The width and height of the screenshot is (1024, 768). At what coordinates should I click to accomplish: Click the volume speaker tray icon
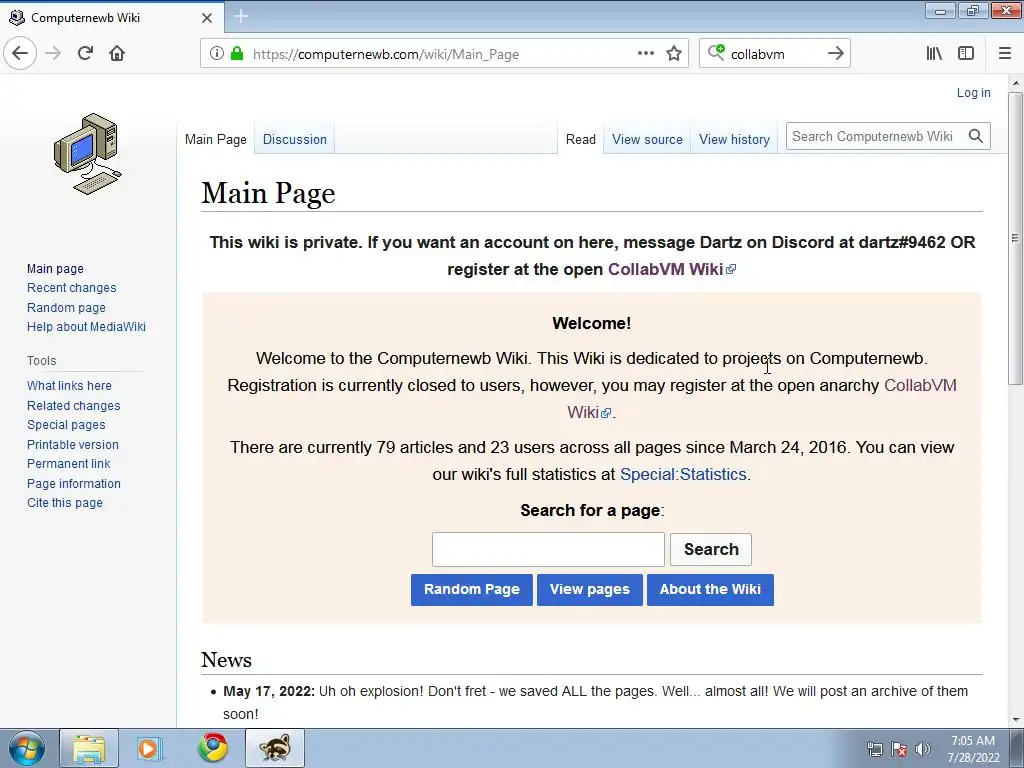(923, 749)
